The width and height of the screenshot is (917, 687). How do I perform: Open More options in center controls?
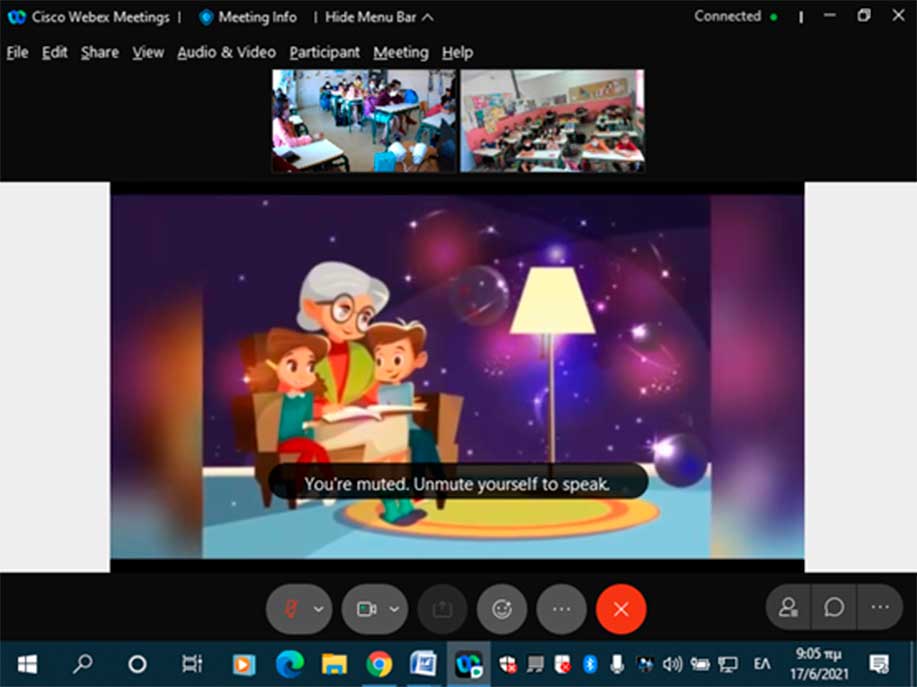click(x=561, y=609)
